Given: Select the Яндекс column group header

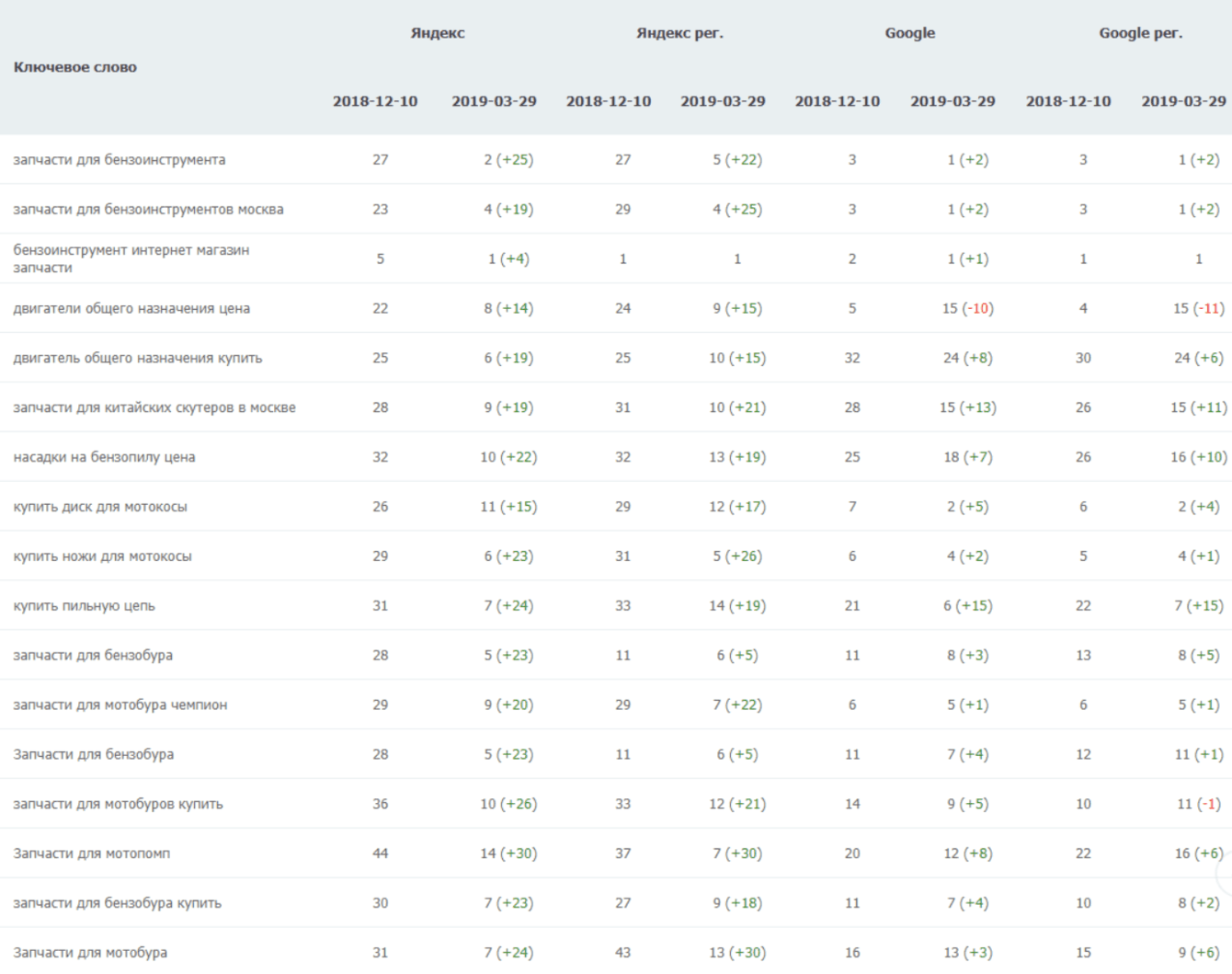Looking at the screenshot, I should point(438,33).
